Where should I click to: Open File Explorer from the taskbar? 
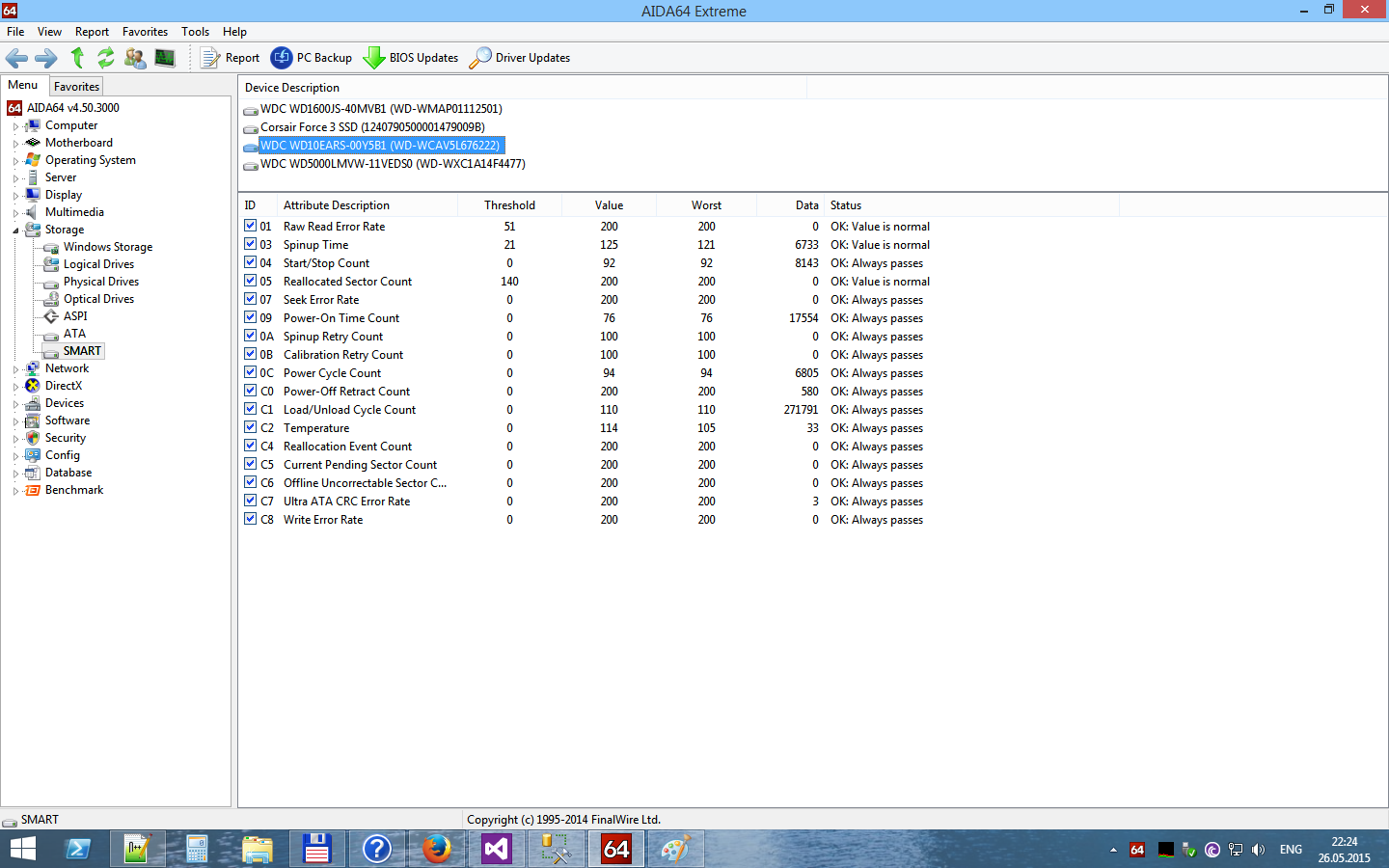point(257,849)
